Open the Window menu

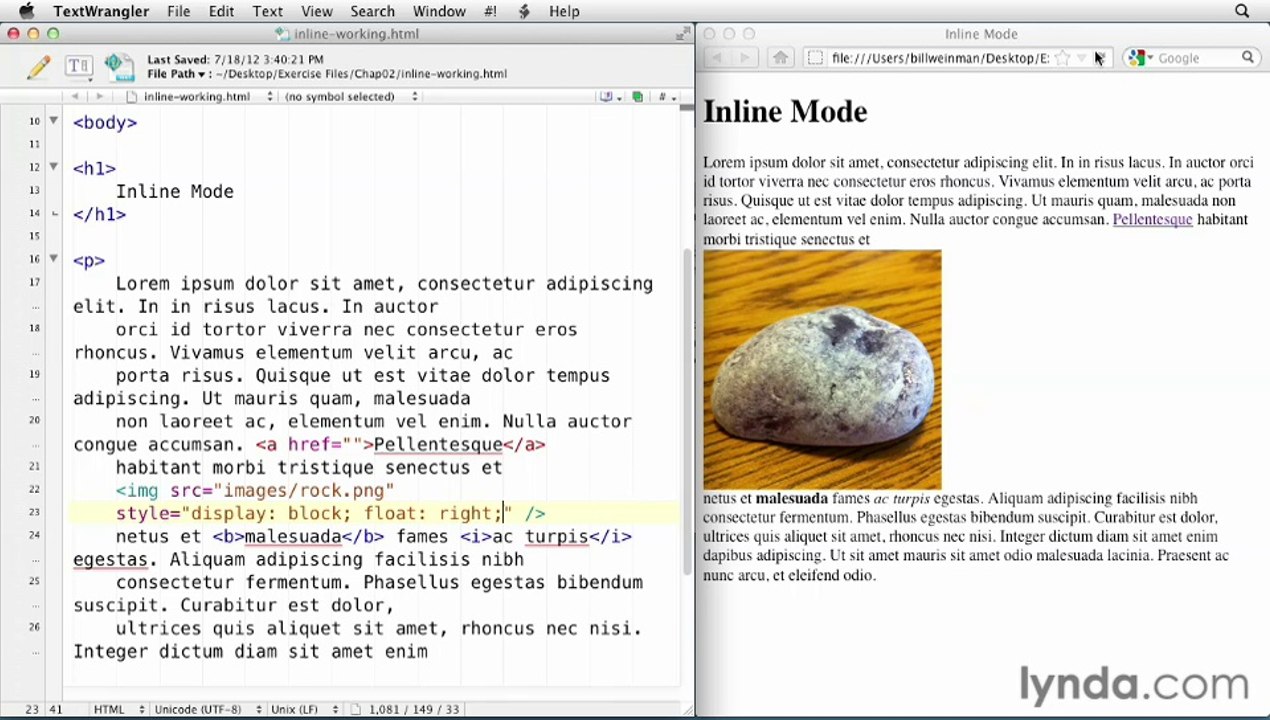[439, 11]
